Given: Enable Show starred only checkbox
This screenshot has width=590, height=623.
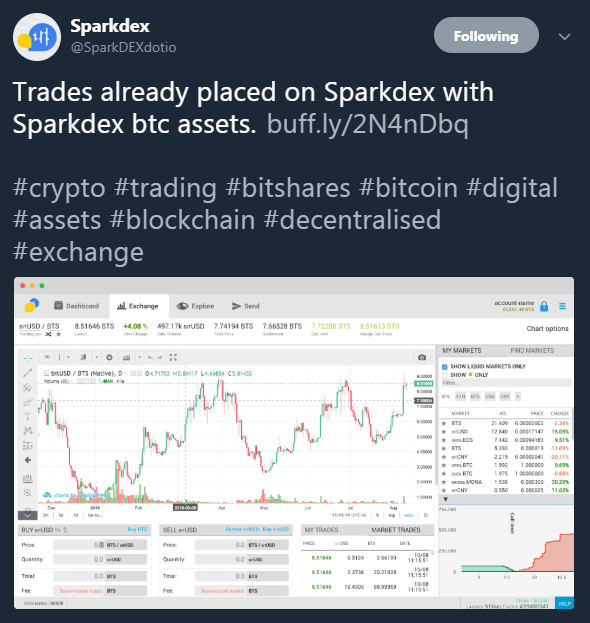Looking at the screenshot, I should [x=445, y=375].
